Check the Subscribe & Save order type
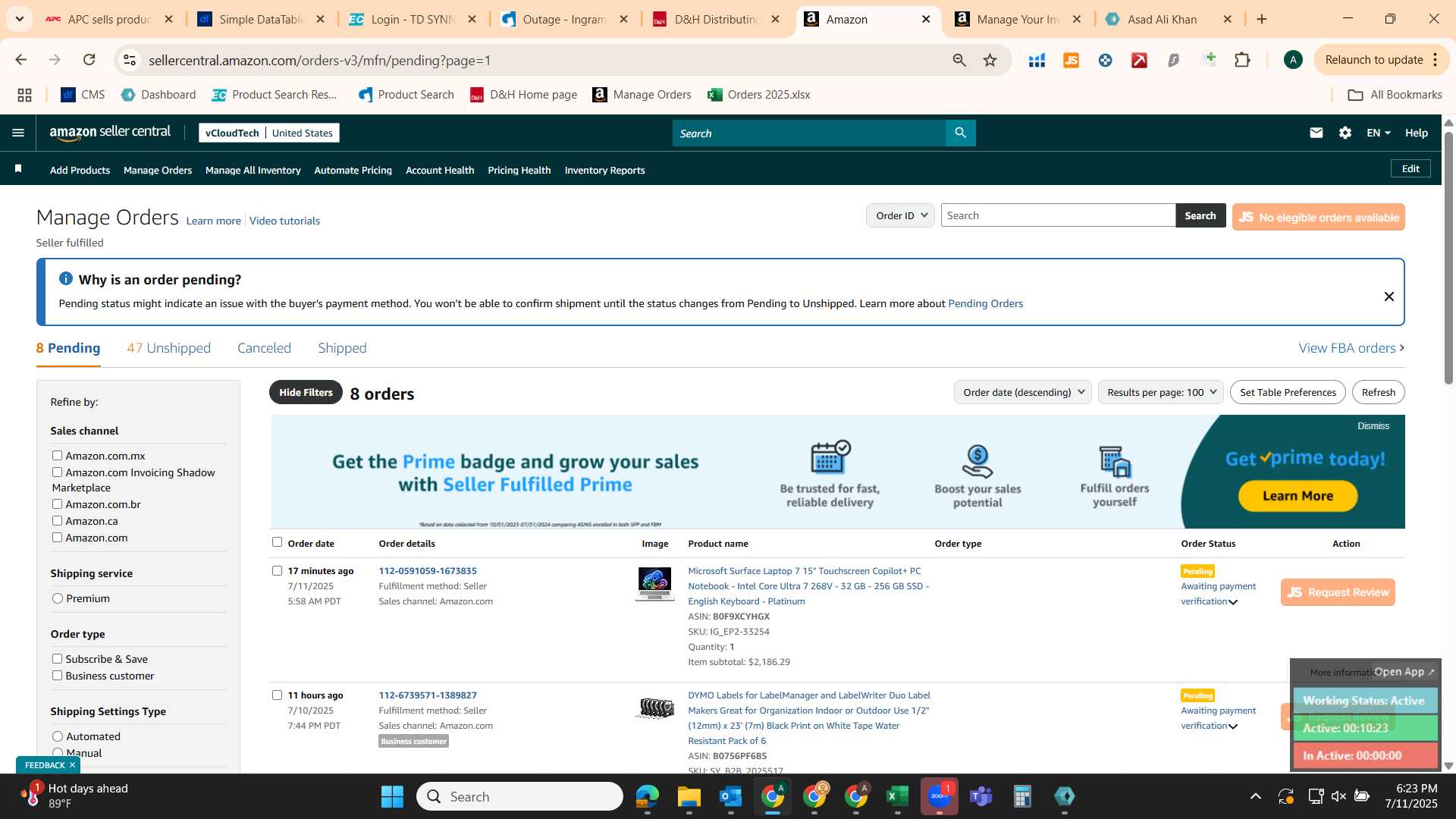This screenshot has height=819, width=1456. [57, 658]
